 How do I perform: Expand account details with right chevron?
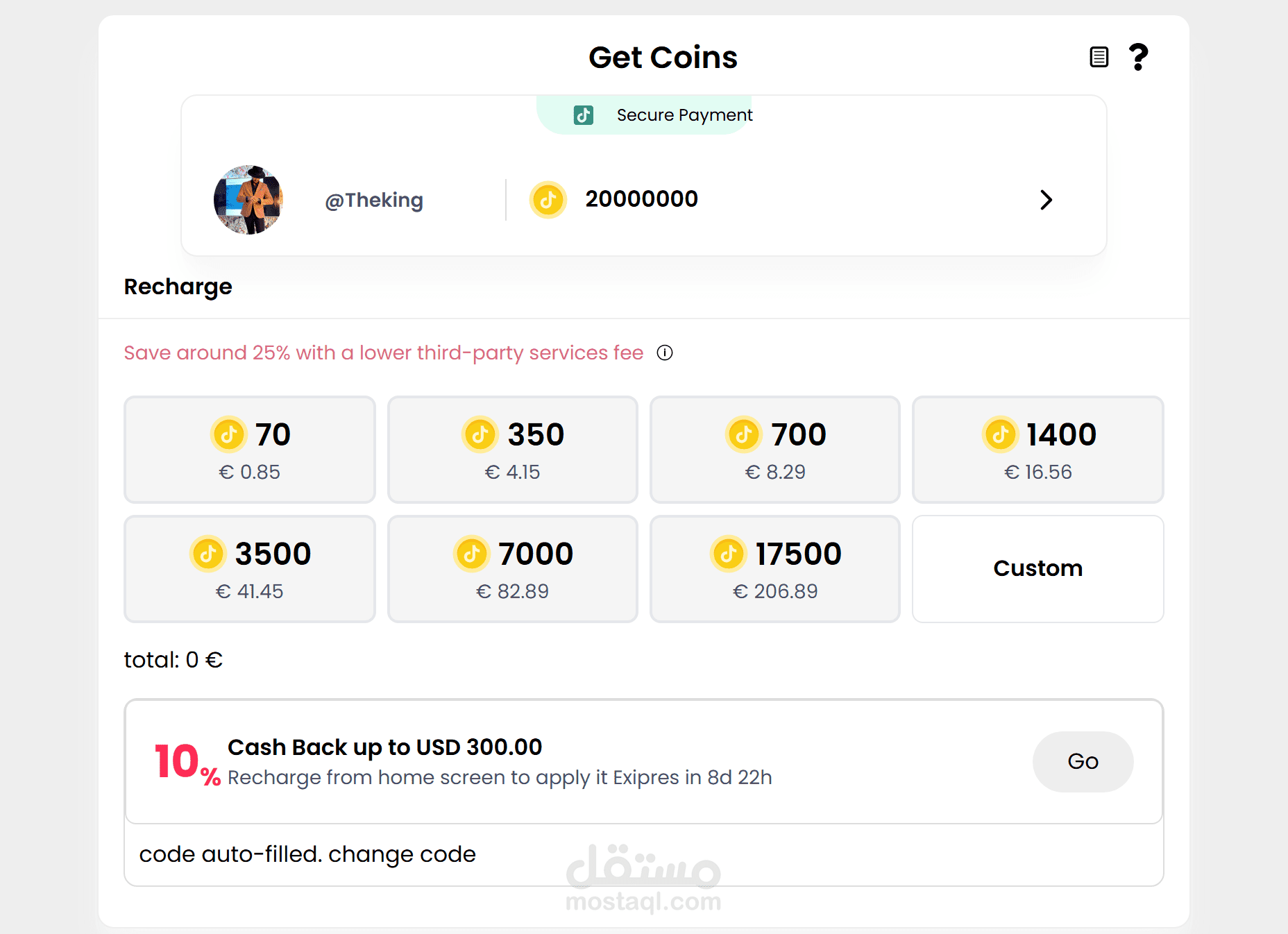click(1046, 200)
